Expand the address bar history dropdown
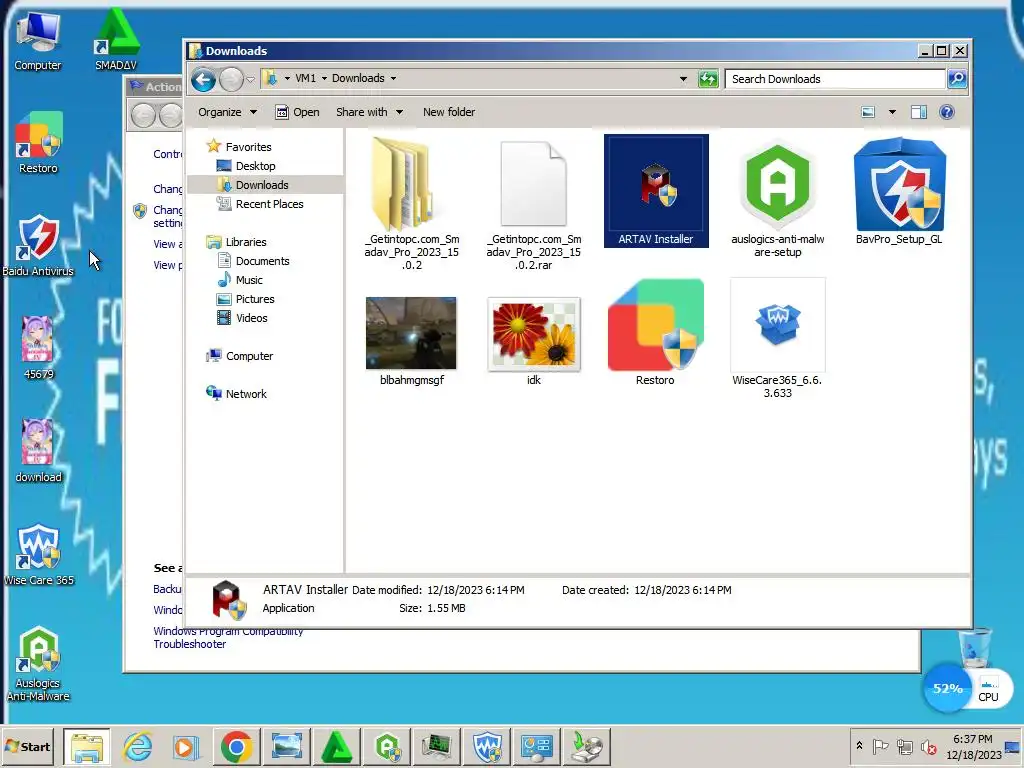 tap(683, 79)
